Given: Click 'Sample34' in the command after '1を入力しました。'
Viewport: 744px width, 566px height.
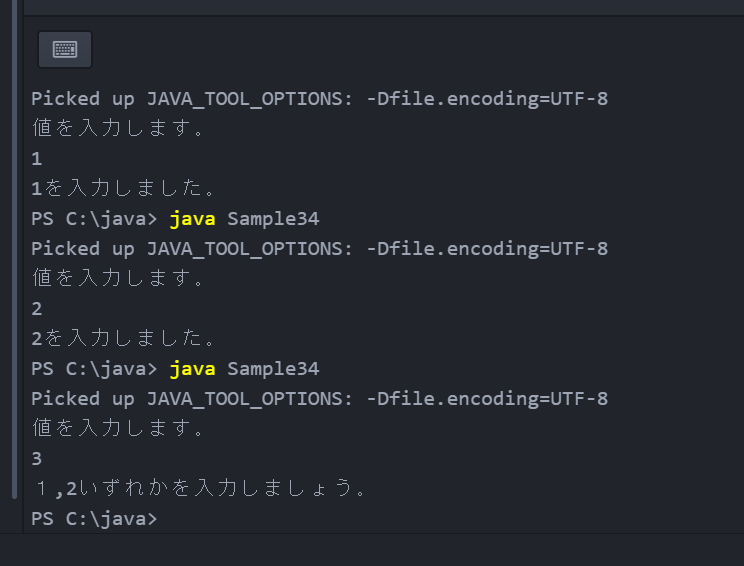Looking at the screenshot, I should coord(273,219).
